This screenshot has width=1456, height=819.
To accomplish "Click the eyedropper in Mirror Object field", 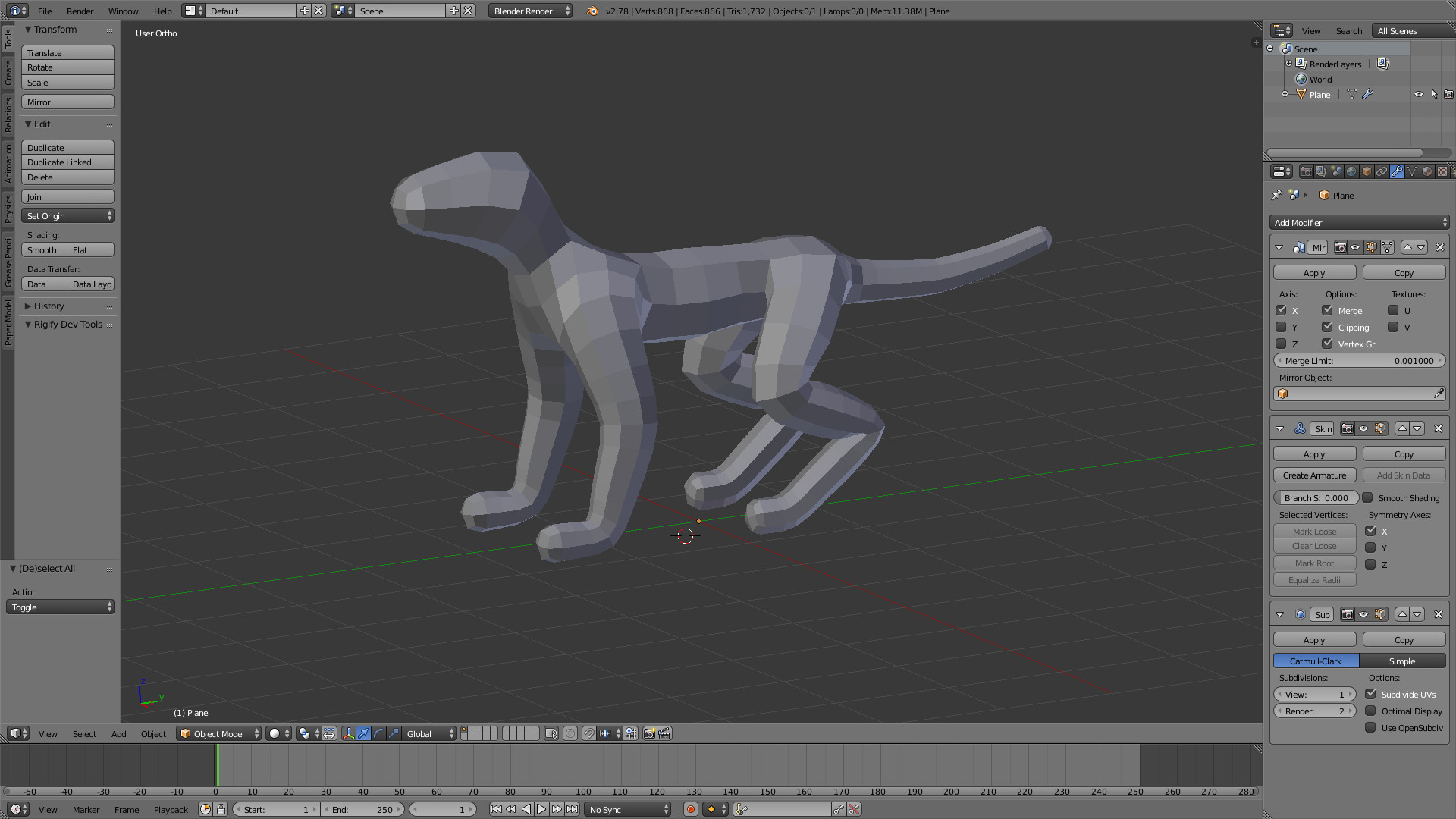I will pos(1439,394).
